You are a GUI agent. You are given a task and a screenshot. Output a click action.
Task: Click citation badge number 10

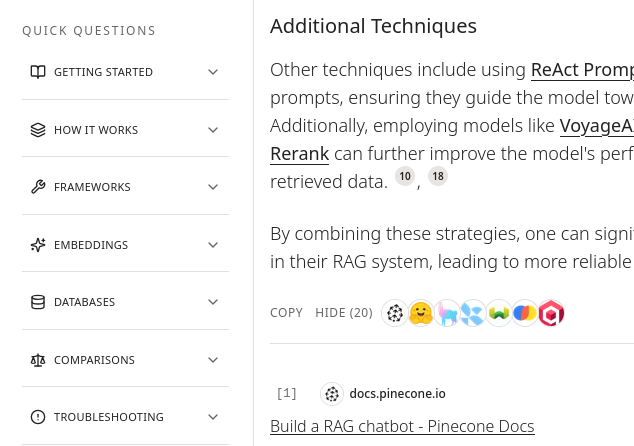(404, 177)
